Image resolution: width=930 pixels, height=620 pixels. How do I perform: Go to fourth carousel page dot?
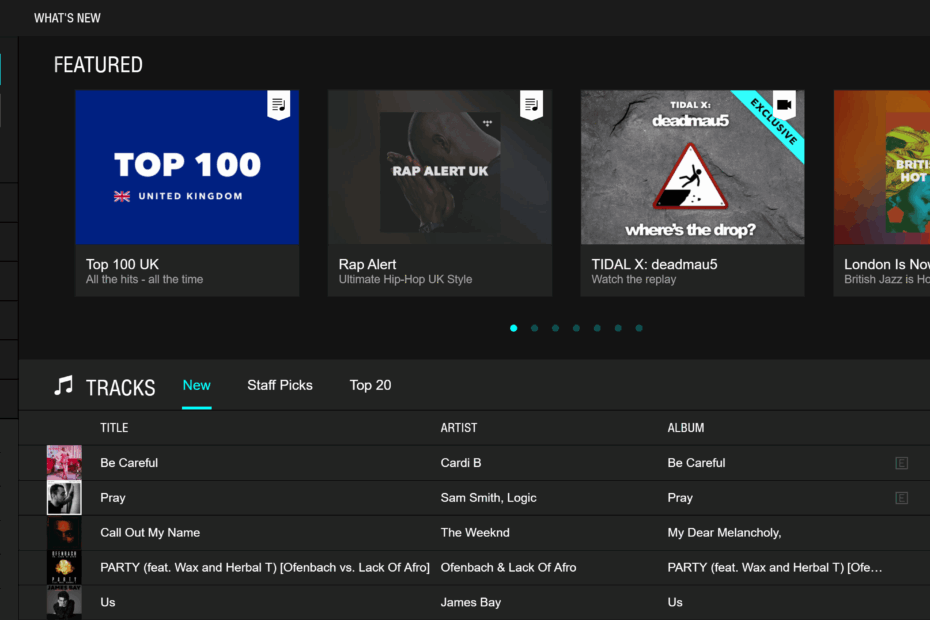pyautogui.click(x=576, y=328)
